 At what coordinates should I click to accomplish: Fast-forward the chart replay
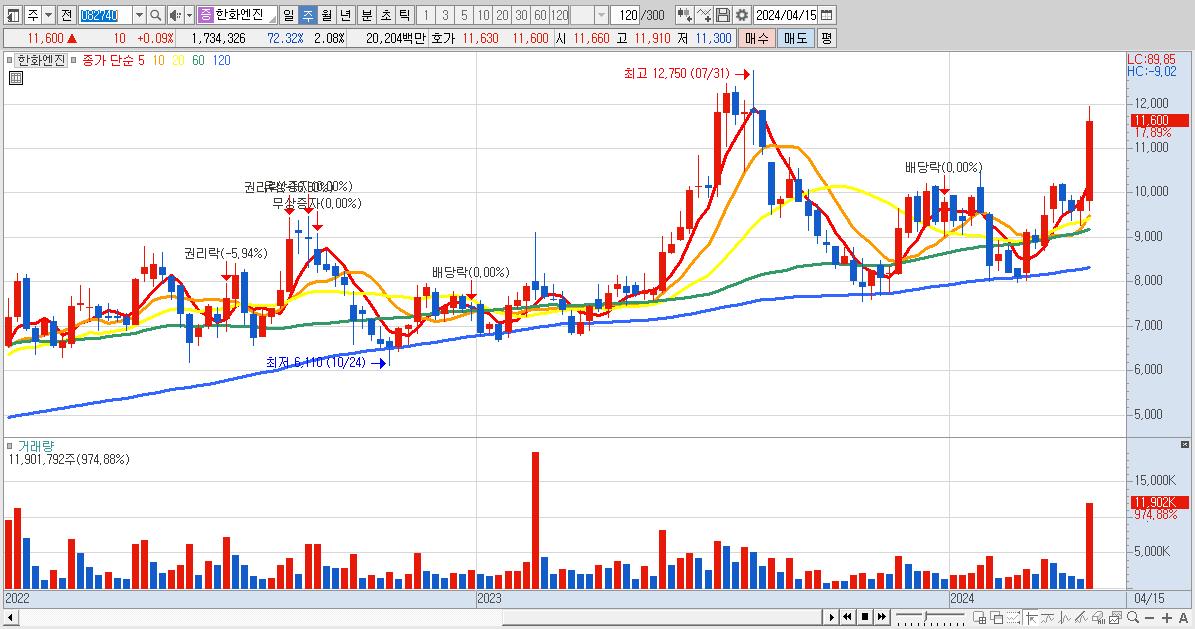[x=882, y=617]
